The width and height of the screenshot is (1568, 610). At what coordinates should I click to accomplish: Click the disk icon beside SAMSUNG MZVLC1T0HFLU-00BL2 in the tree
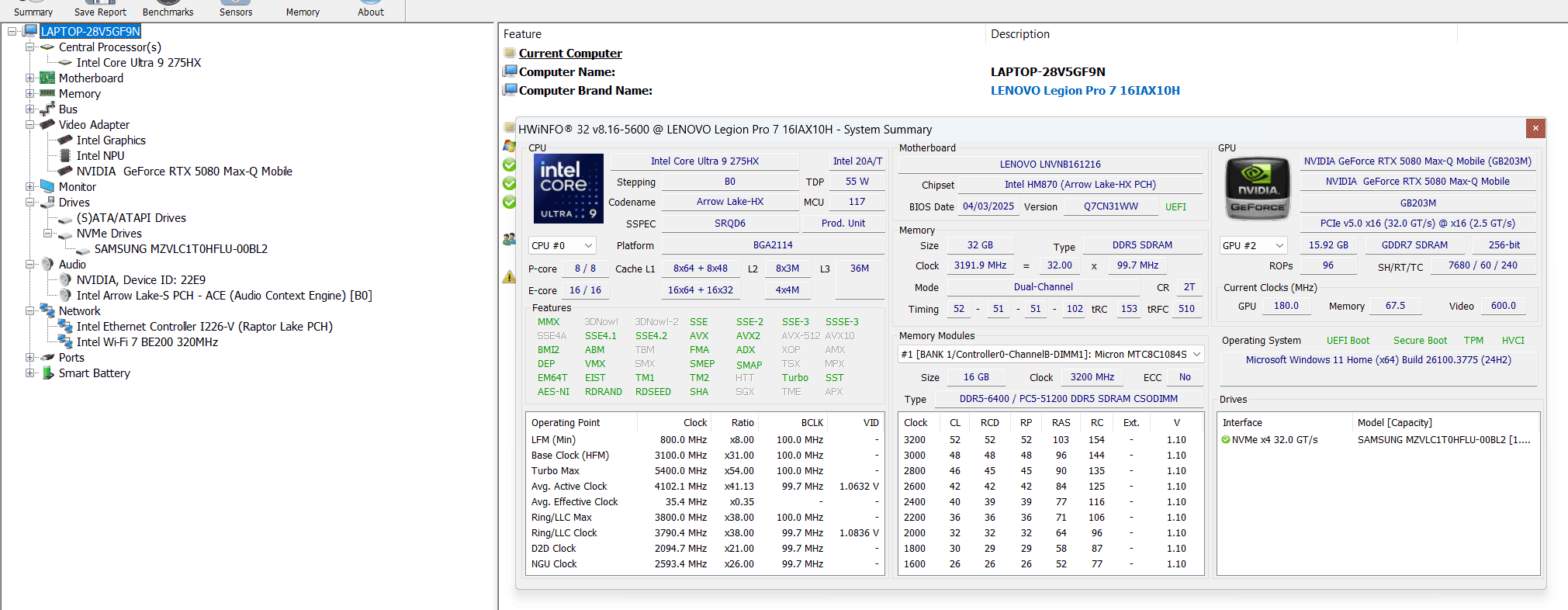[83, 251]
